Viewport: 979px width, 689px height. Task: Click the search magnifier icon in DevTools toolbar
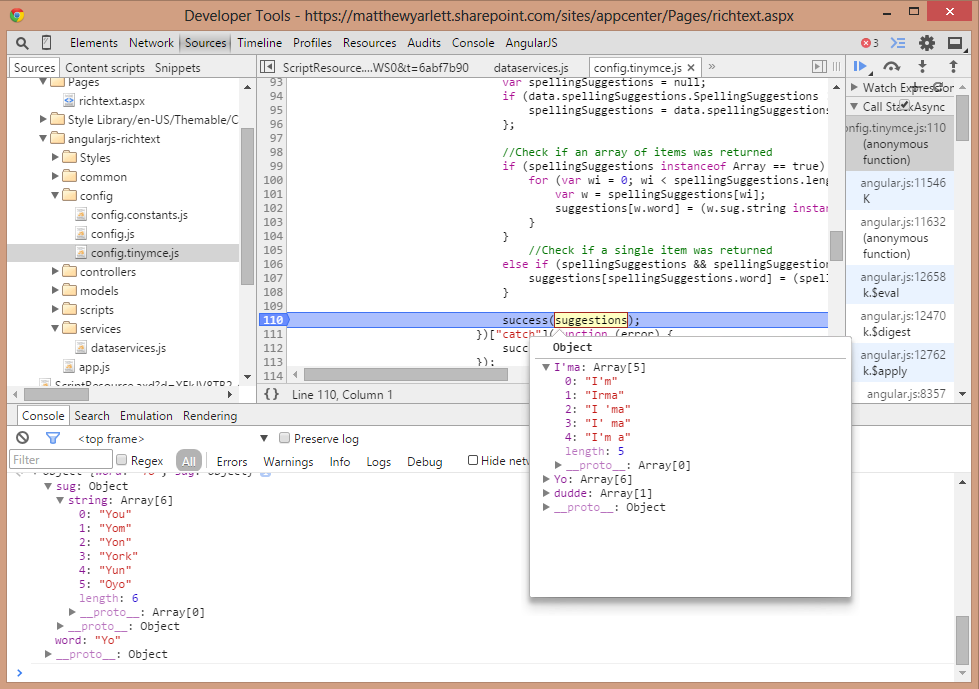pyautogui.click(x=22, y=43)
